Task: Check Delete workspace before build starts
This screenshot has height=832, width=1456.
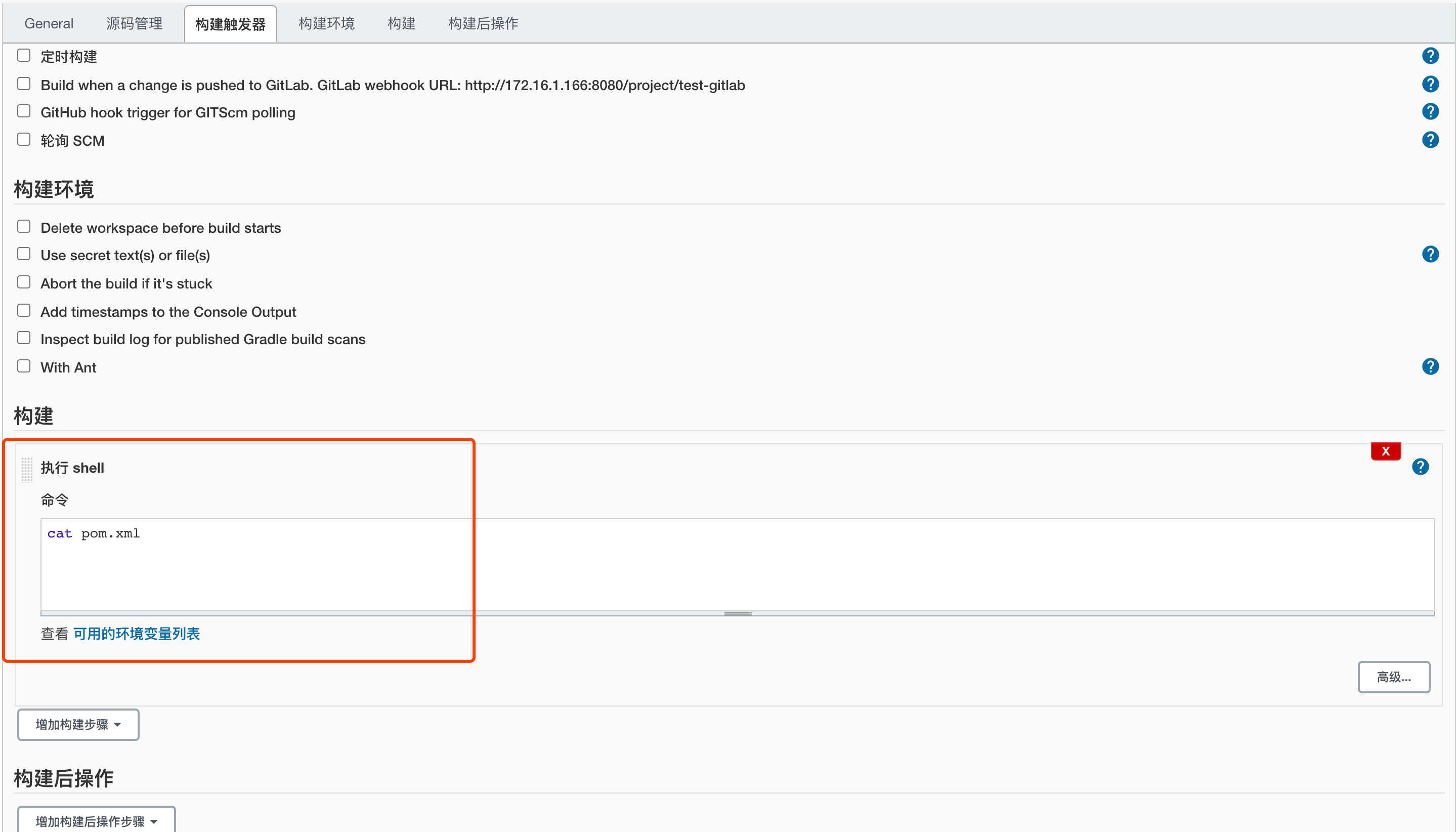Action: coord(24,227)
